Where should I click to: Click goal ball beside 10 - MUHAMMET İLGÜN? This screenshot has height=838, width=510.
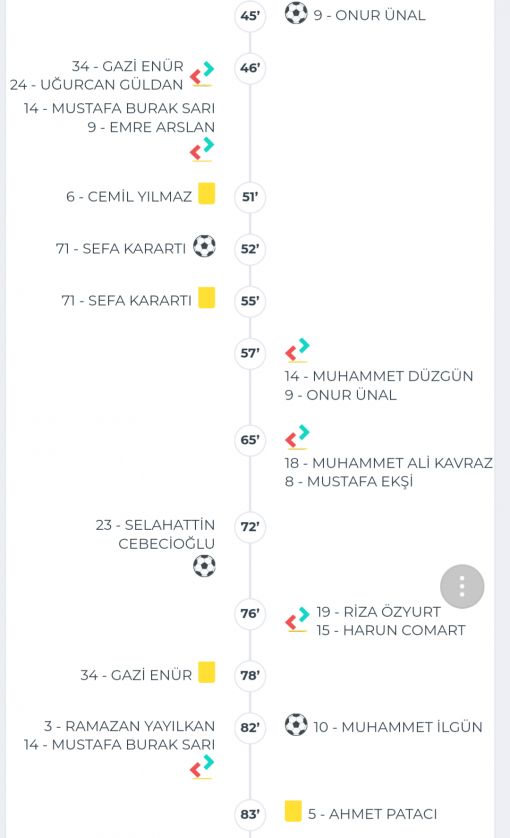point(296,725)
